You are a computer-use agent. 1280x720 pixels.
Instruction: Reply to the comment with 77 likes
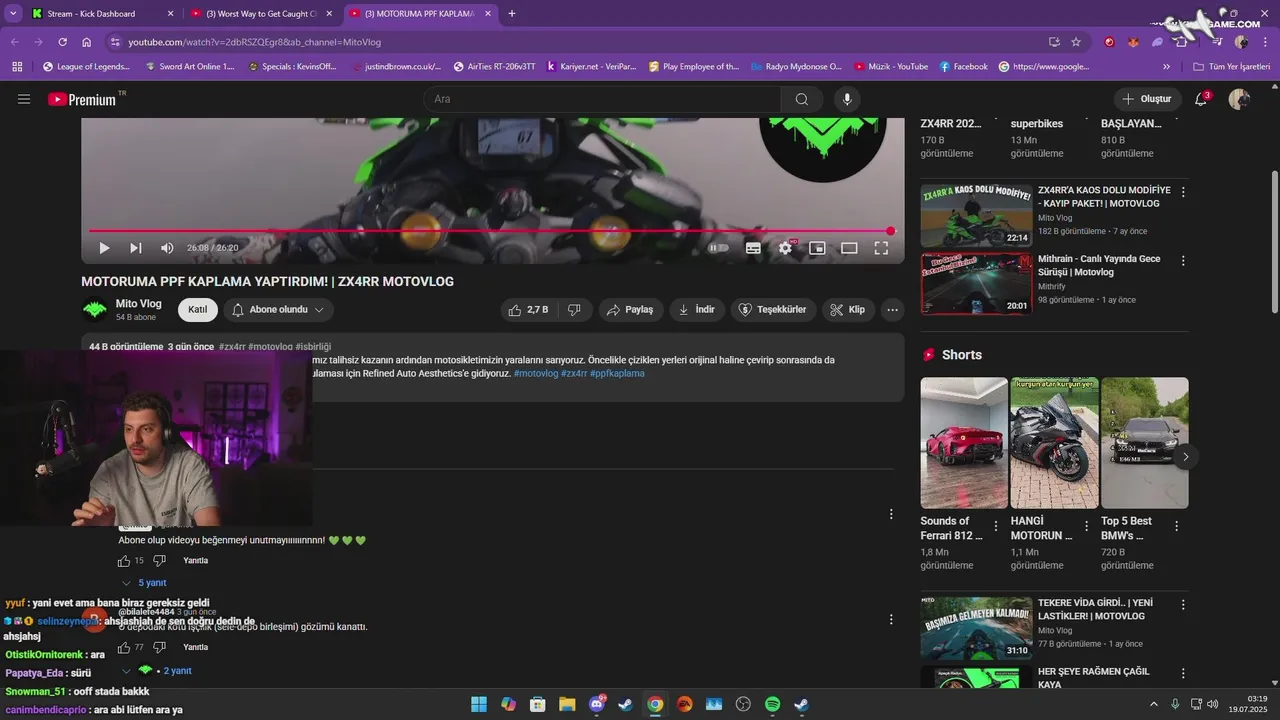(195, 648)
